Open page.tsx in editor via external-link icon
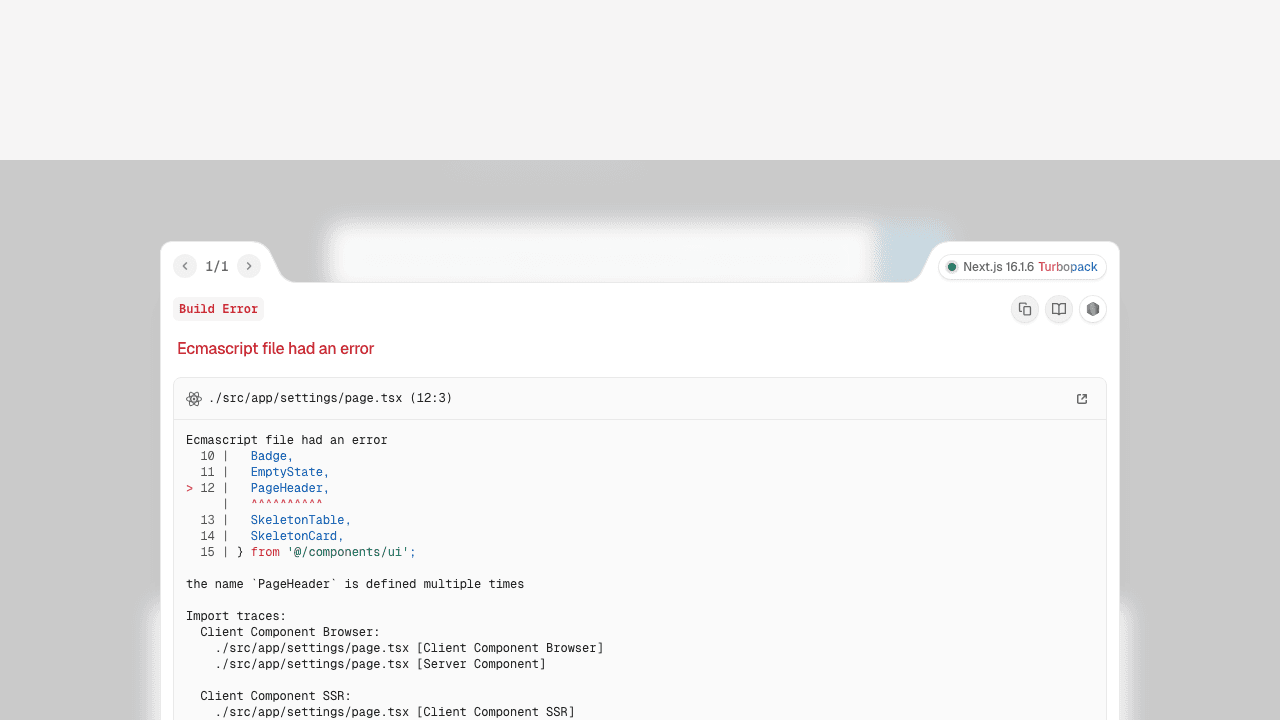 [x=1082, y=399]
